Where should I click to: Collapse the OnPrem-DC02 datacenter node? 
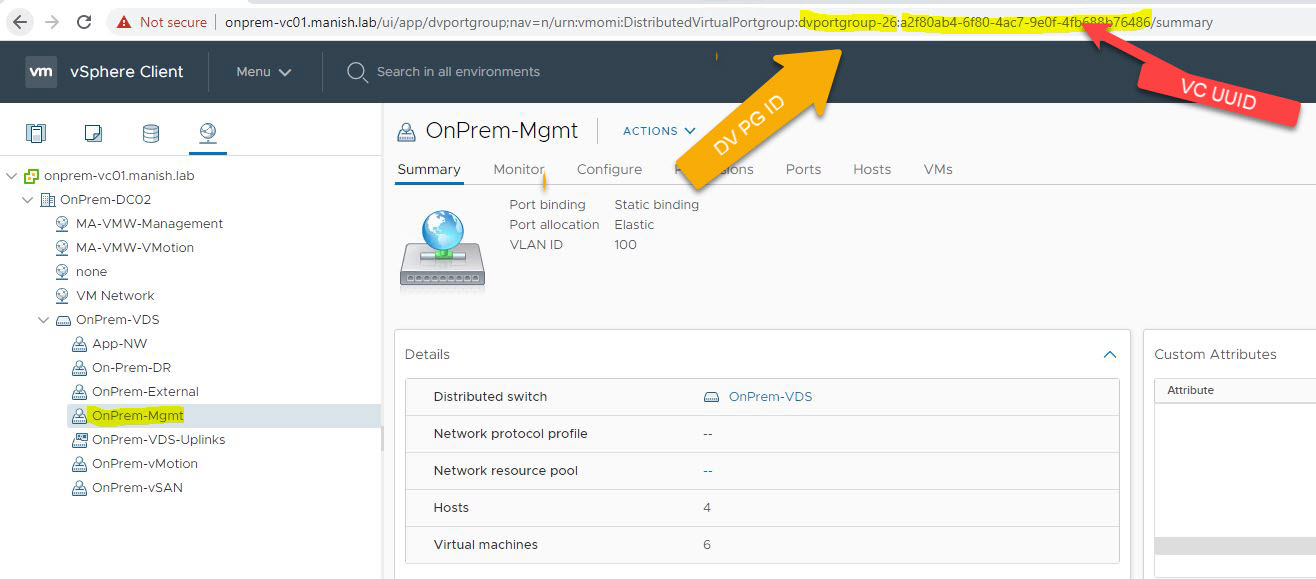click(x=28, y=200)
